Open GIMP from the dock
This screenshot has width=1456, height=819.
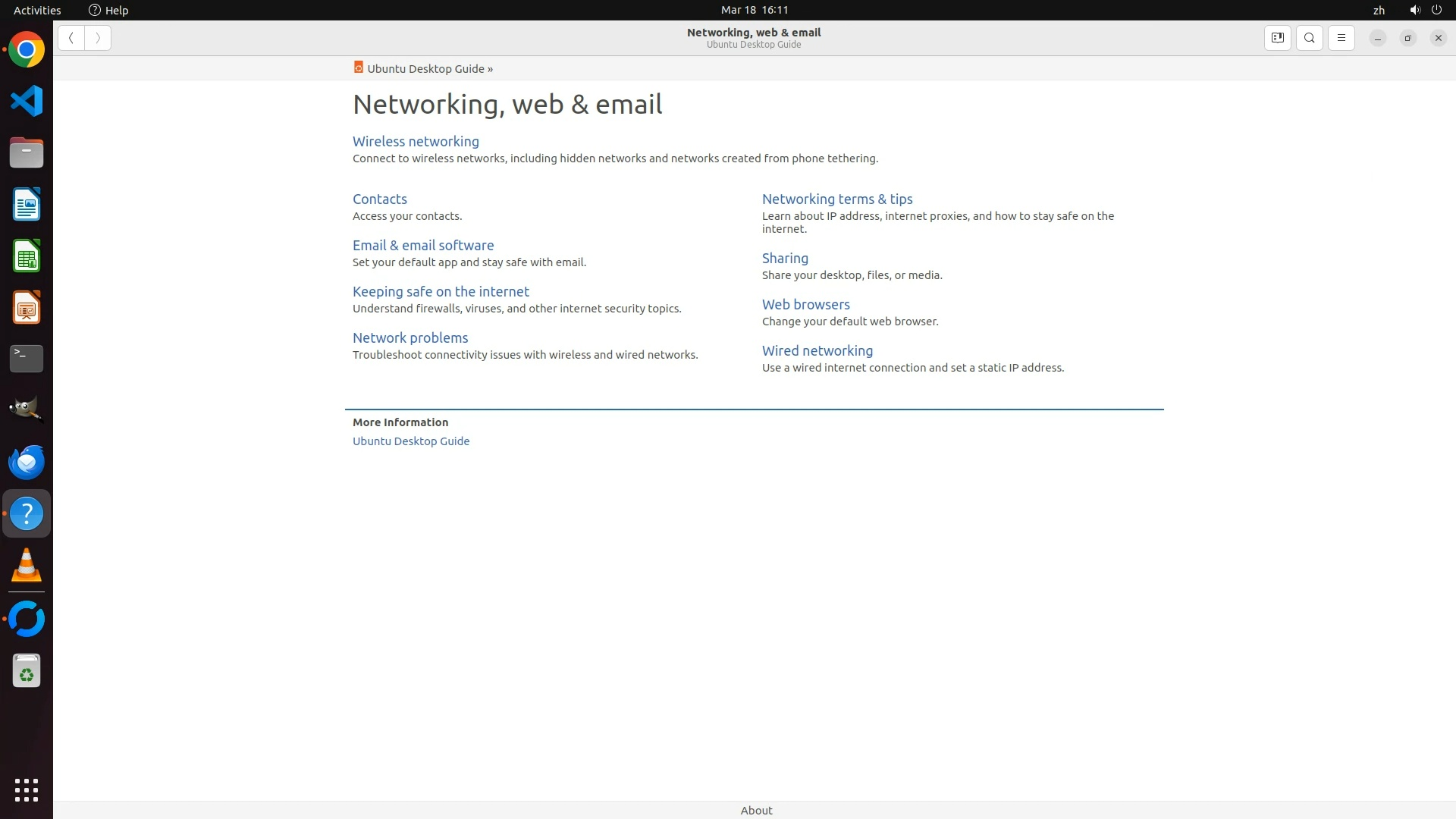pos(27,410)
